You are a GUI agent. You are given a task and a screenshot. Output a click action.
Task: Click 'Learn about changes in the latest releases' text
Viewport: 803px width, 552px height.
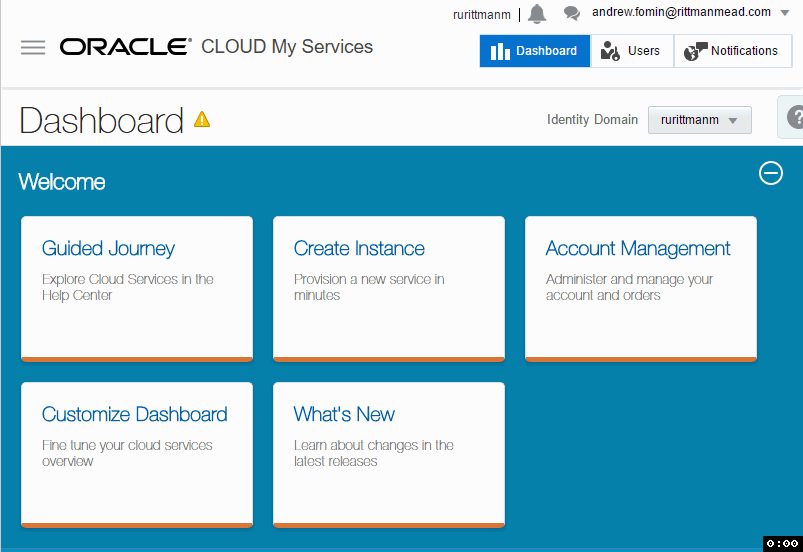coord(373,453)
